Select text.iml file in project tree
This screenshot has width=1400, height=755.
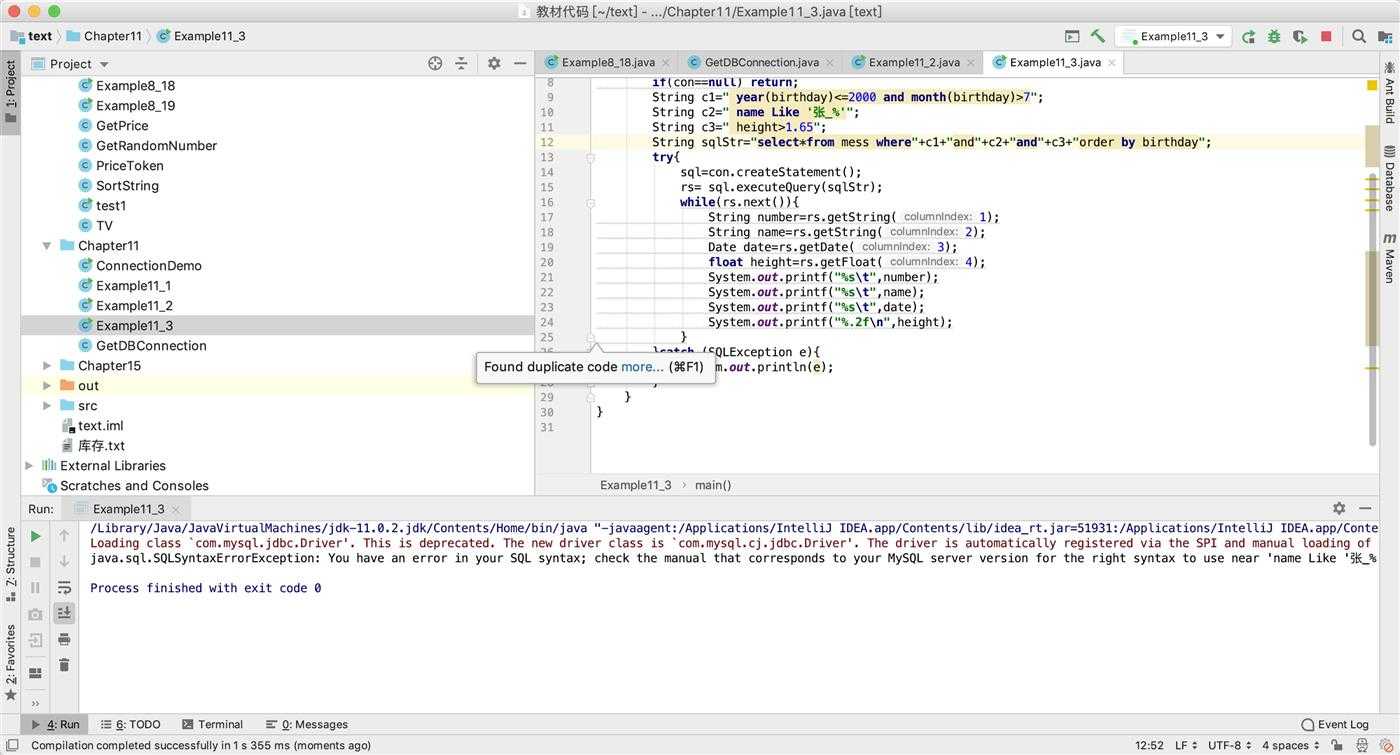click(100, 425)
